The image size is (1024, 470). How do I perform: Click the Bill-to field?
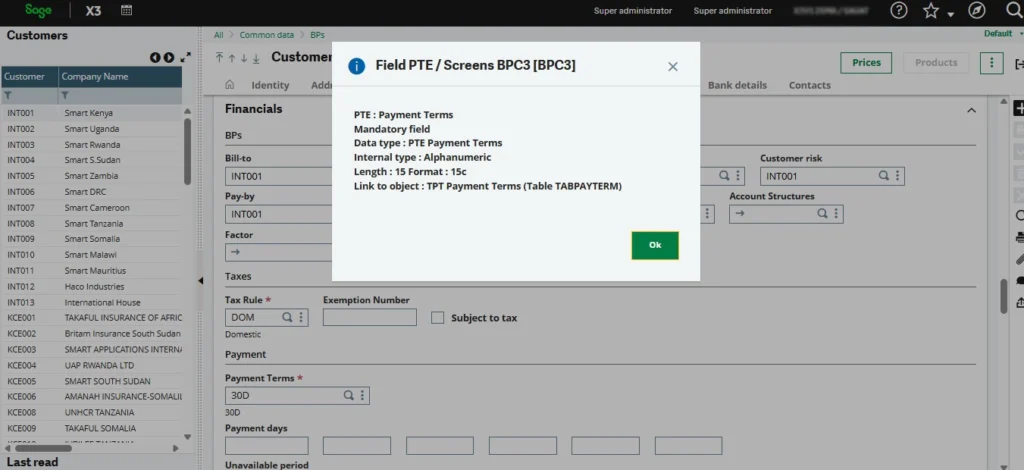point(279,176)
